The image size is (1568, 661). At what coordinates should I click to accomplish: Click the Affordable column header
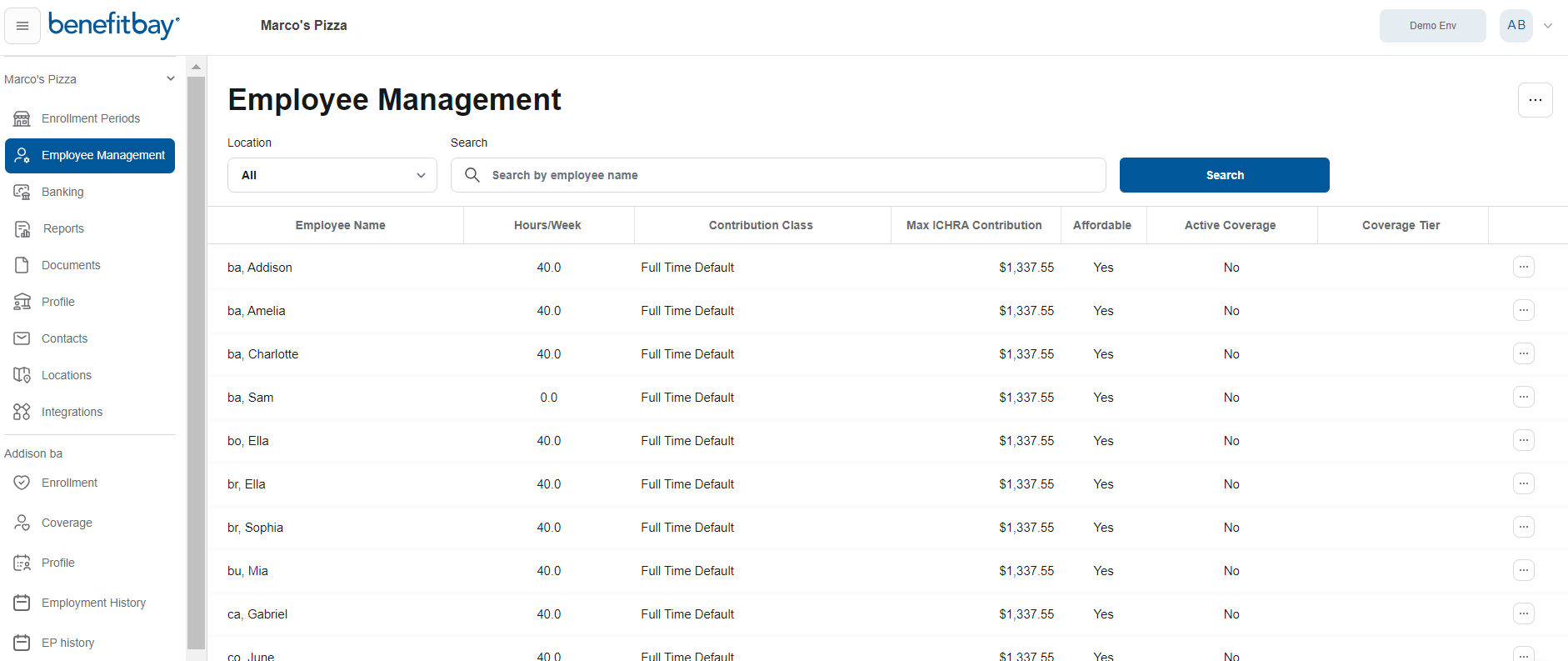pyautogui.click(x=1102, y=225)
